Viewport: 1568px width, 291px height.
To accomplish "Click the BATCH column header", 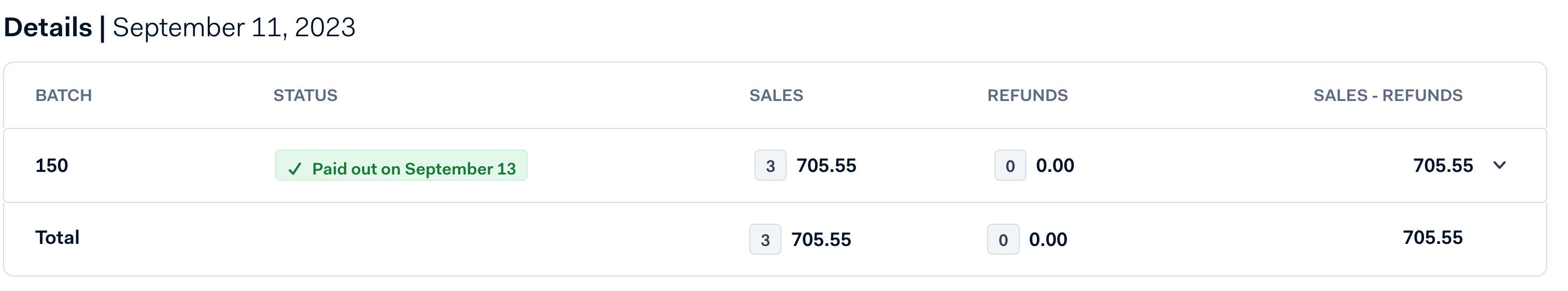I will tap(63, 95).
